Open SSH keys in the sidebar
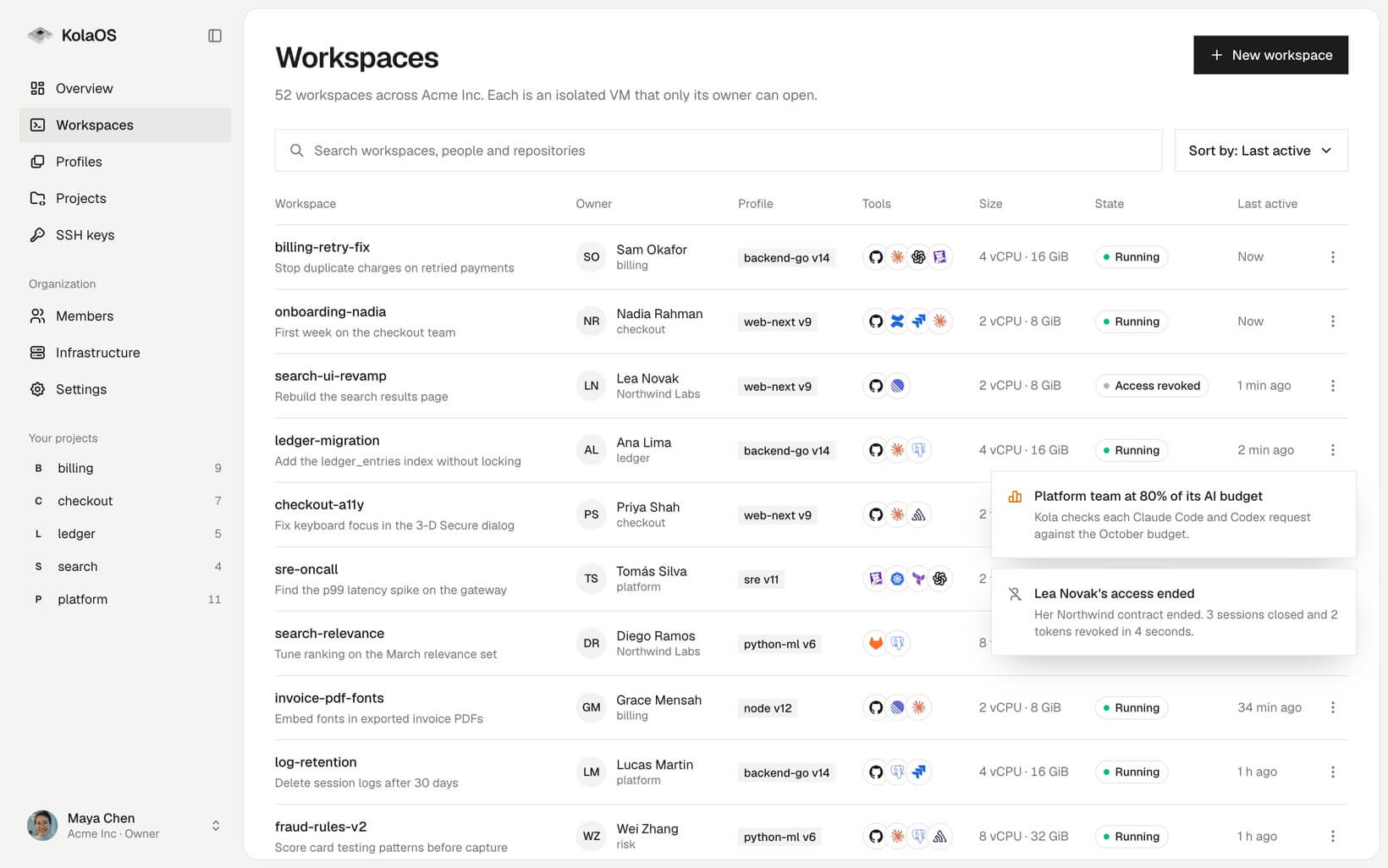Viewport: 1388px width, 868px height. (125, 235)
